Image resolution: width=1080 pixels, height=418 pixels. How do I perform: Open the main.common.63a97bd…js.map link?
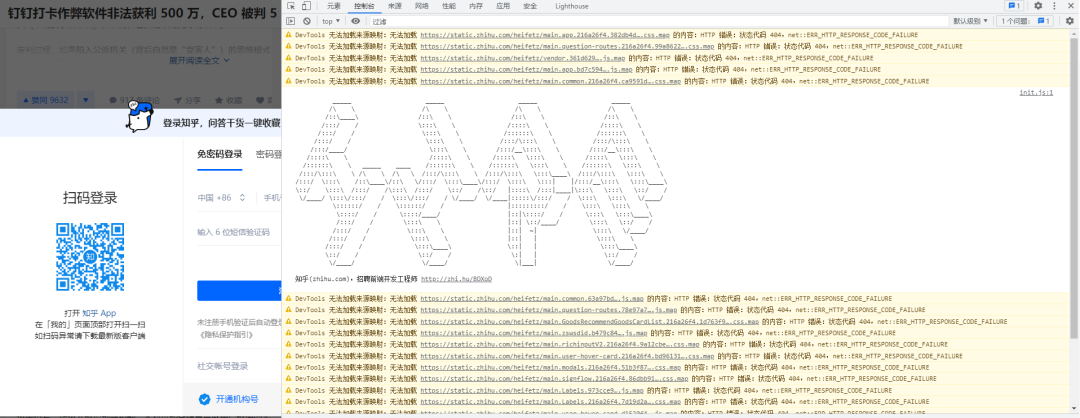pyautogui.click(x=532, y=299)
